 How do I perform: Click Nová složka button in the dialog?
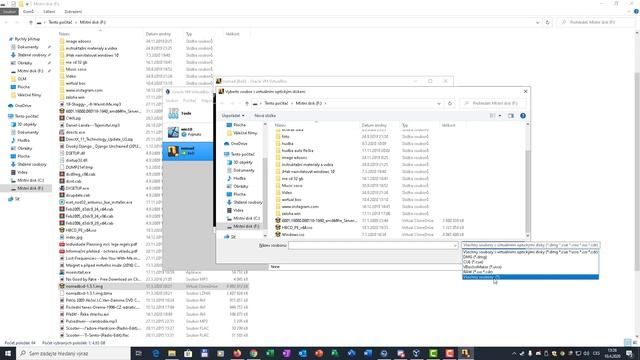[x=265, y=116]
